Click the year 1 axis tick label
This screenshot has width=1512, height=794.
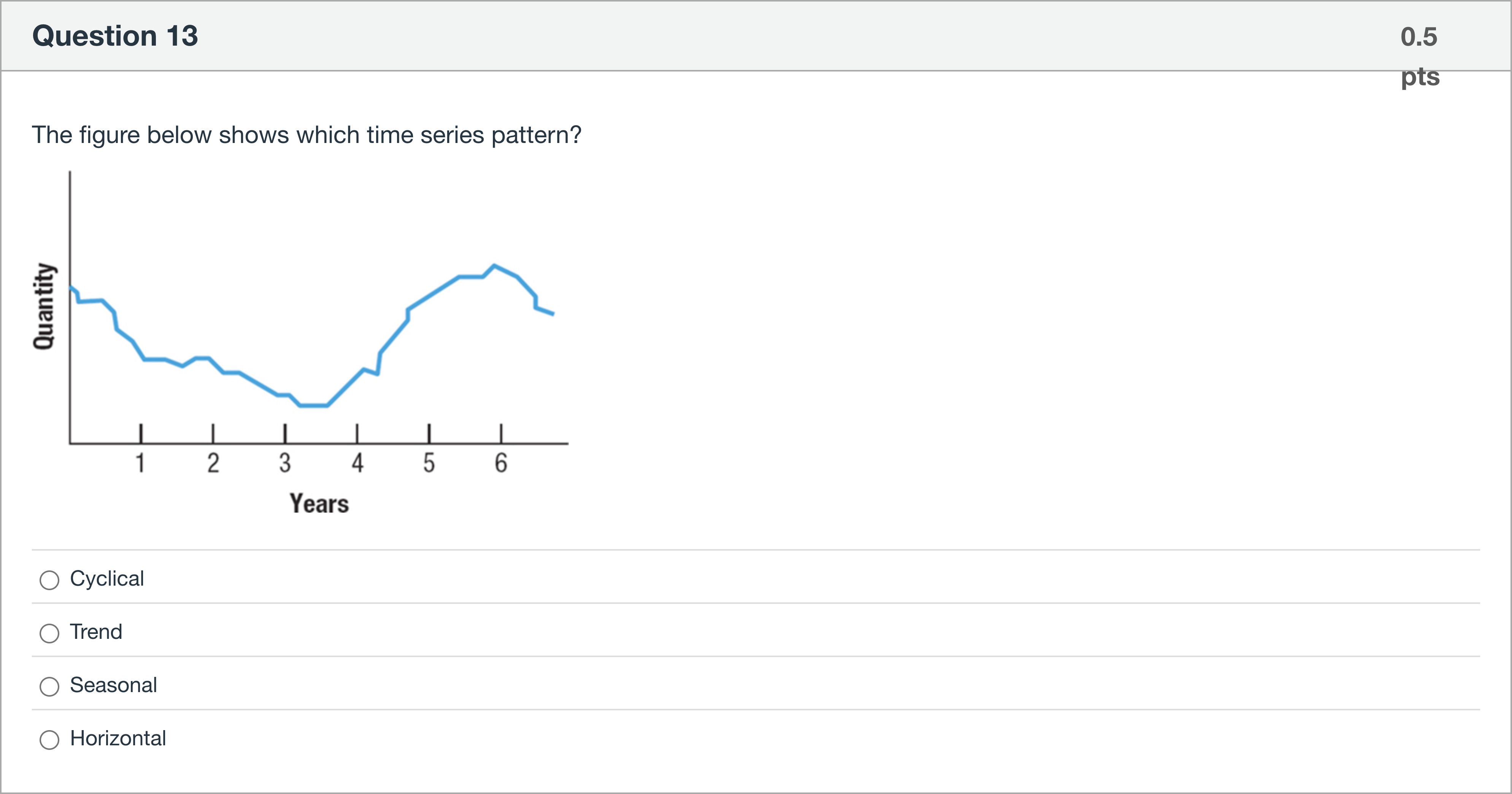pyautogui.click(x=140, y=463)
